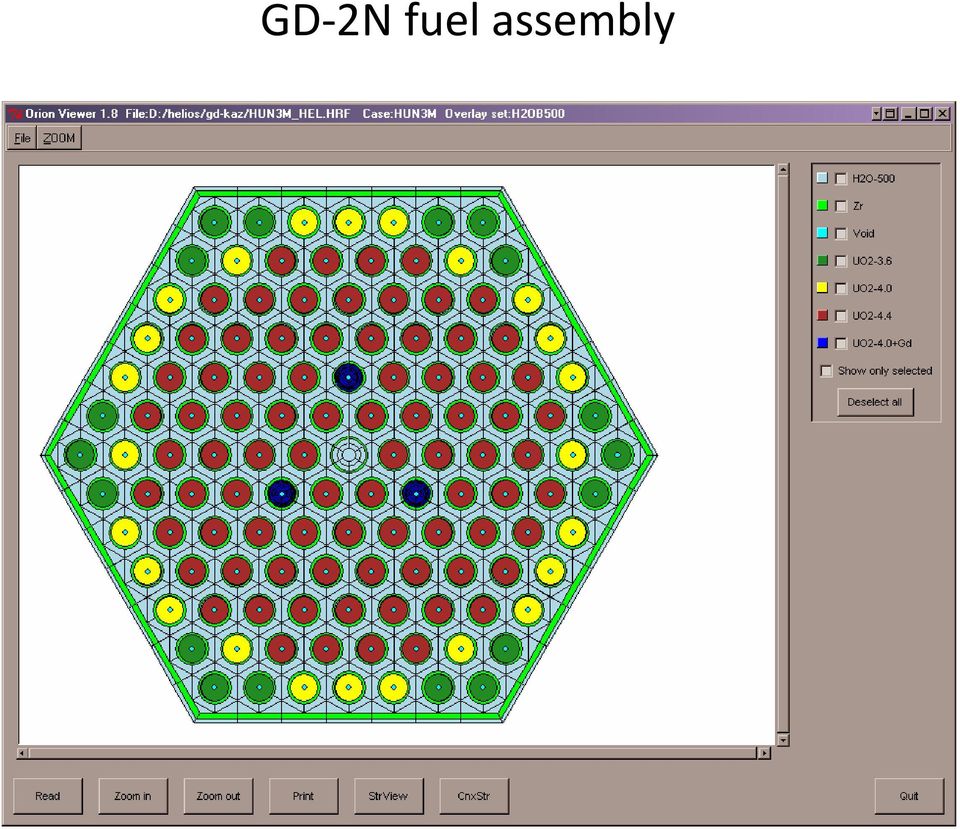Click the lower-right blue gadolinium fuel pin

pyautogui.click(x=416, y=493)
